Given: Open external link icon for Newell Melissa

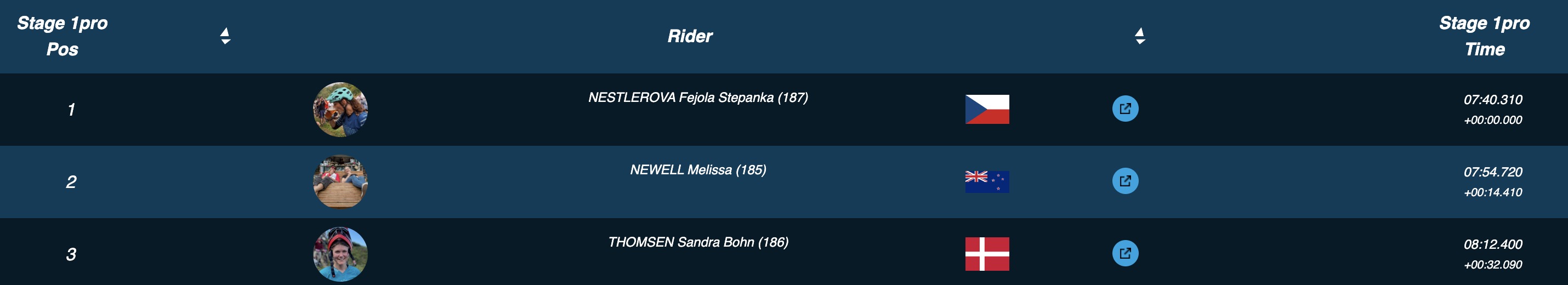Looking at the screenshot, I should [1125, 181].
